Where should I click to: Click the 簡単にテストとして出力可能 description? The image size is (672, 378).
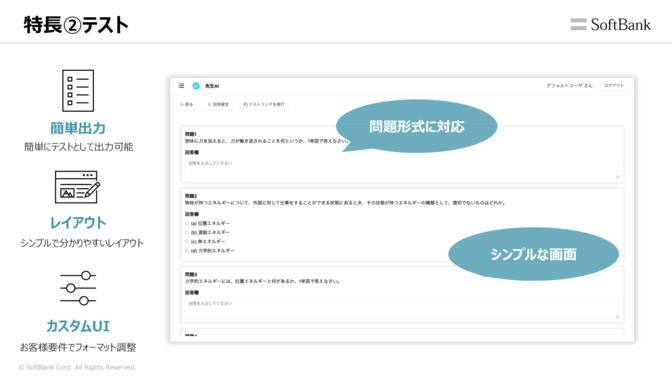click(x=78, y=147)
